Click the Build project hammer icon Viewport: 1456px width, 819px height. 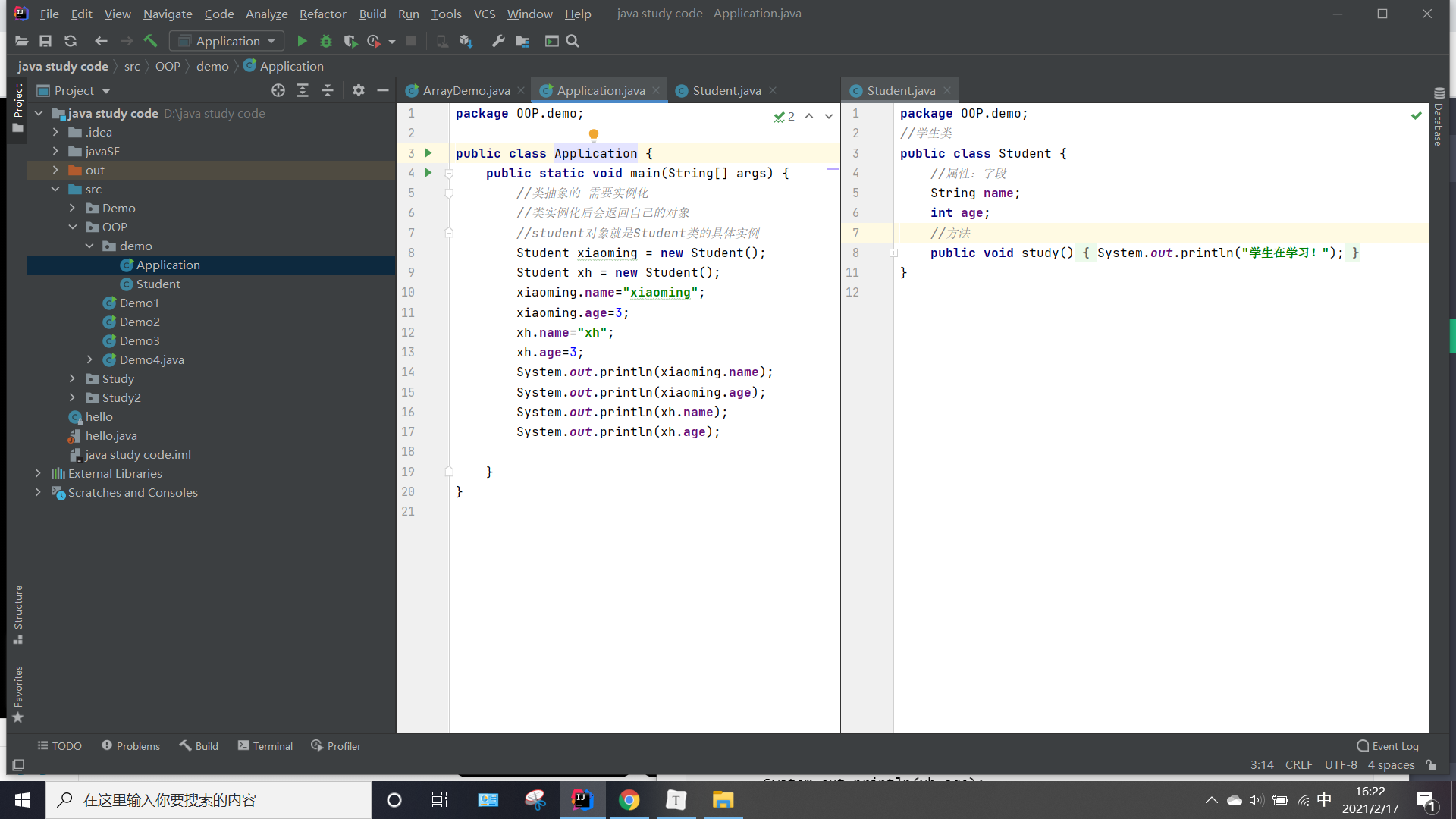(150, 41)
